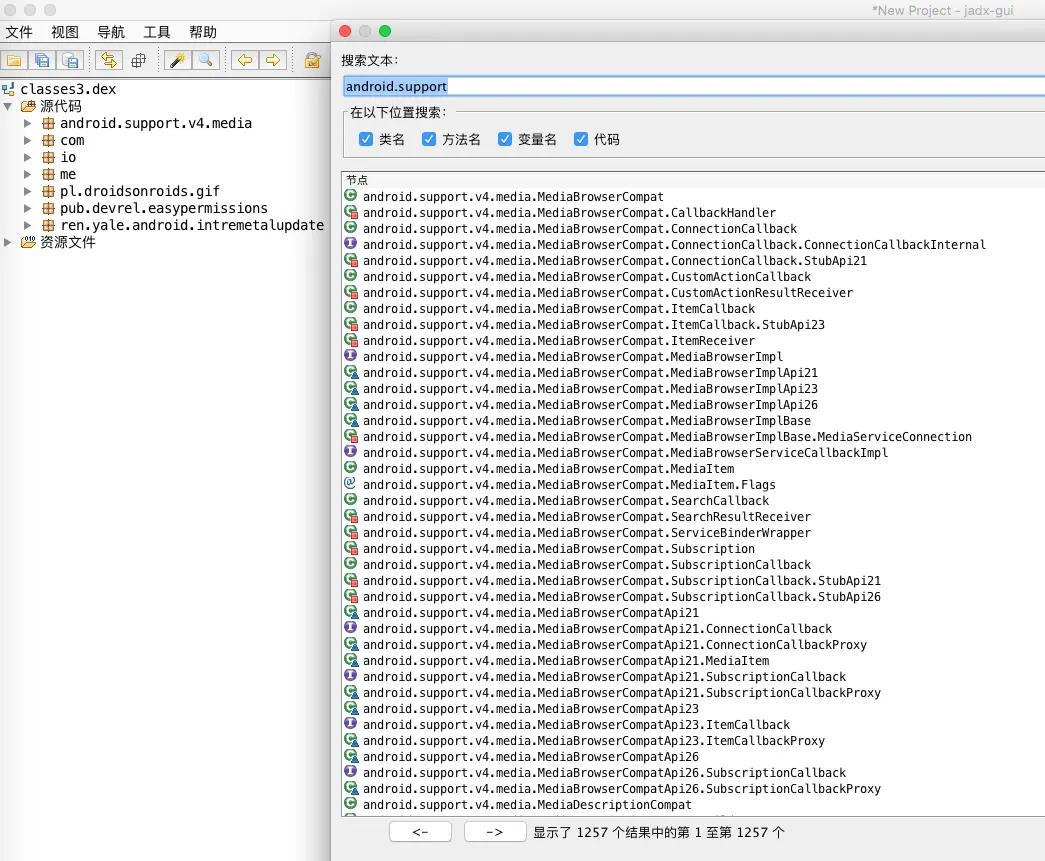Toggle flatten packages toolbar icon
This screenshot has height=861, width=1045.
(x=138, y=61)
